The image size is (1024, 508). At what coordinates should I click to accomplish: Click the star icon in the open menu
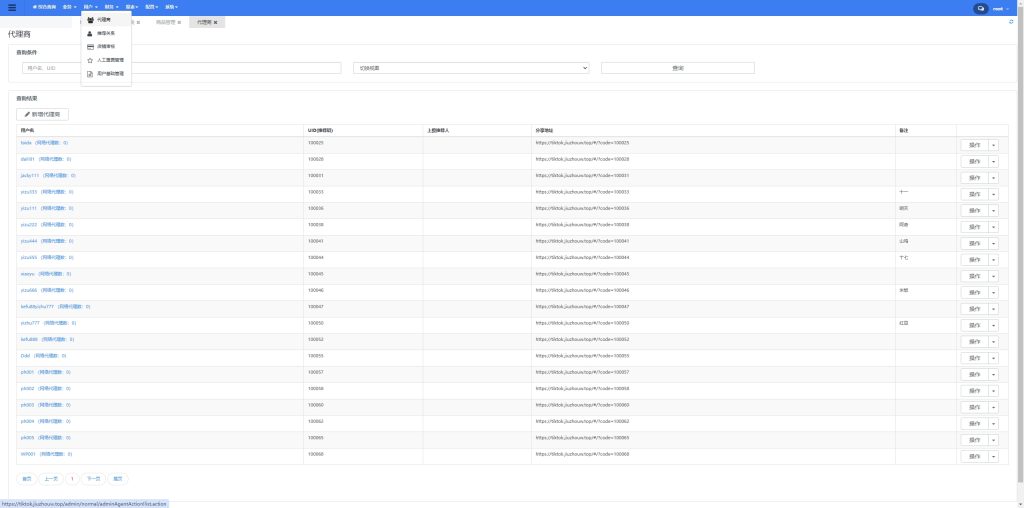click(x=90, y=60)
